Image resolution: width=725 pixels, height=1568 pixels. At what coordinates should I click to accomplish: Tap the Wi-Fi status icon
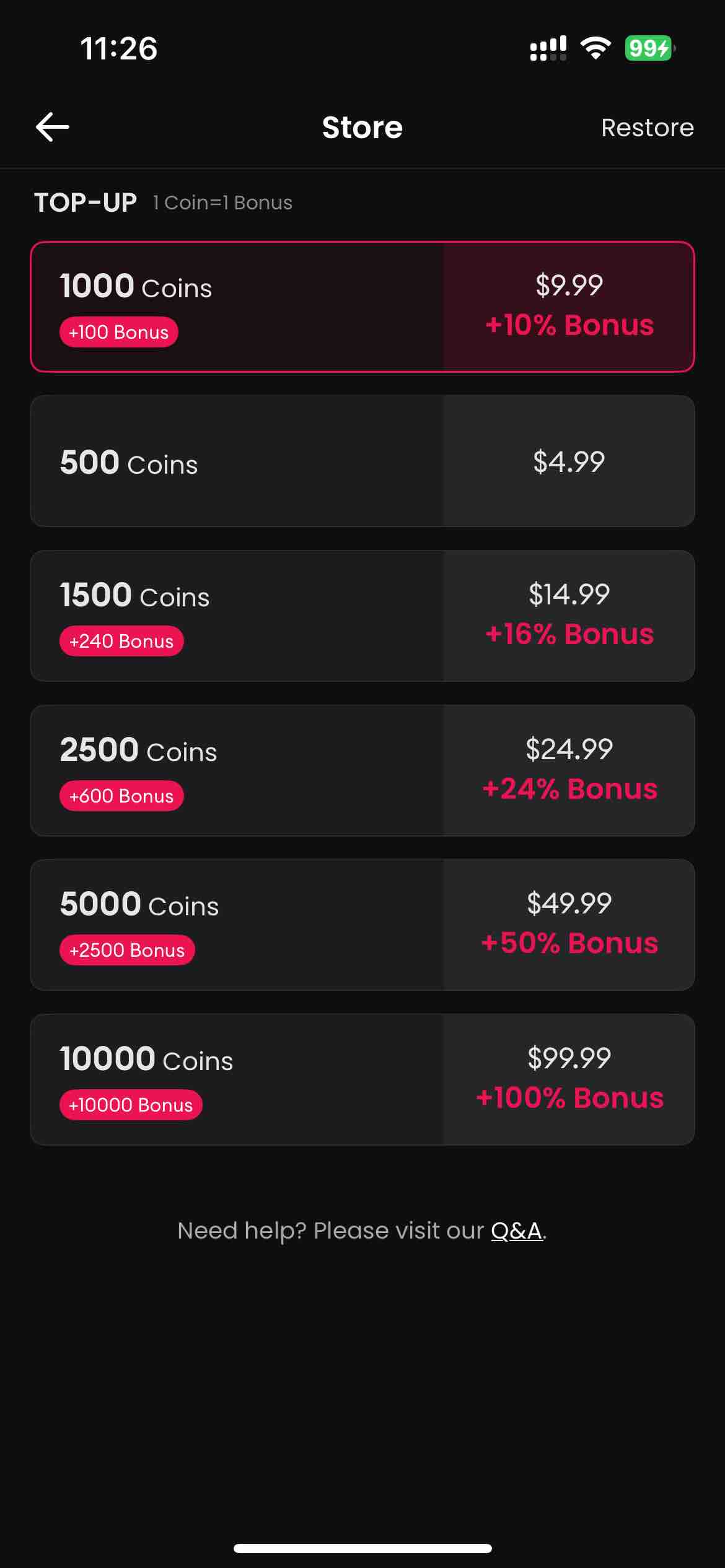(595, 48)
